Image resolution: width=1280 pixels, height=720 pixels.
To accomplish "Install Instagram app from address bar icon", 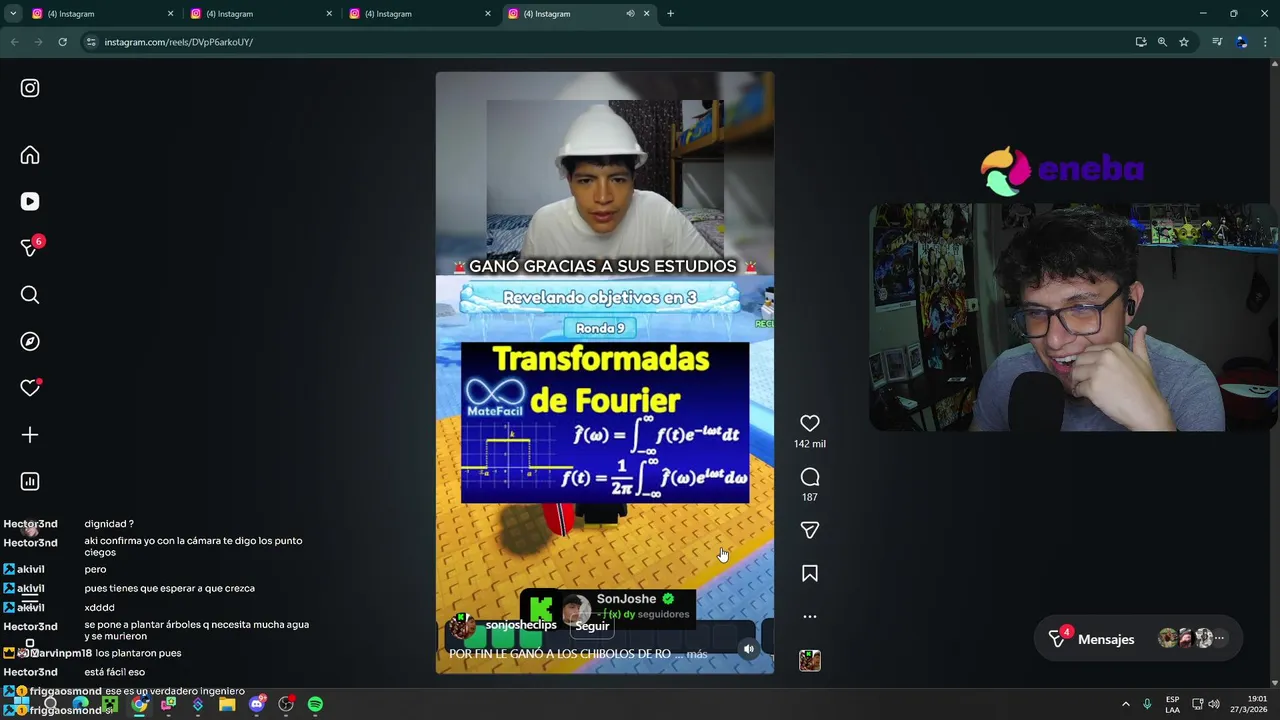I will [1141, 42].
